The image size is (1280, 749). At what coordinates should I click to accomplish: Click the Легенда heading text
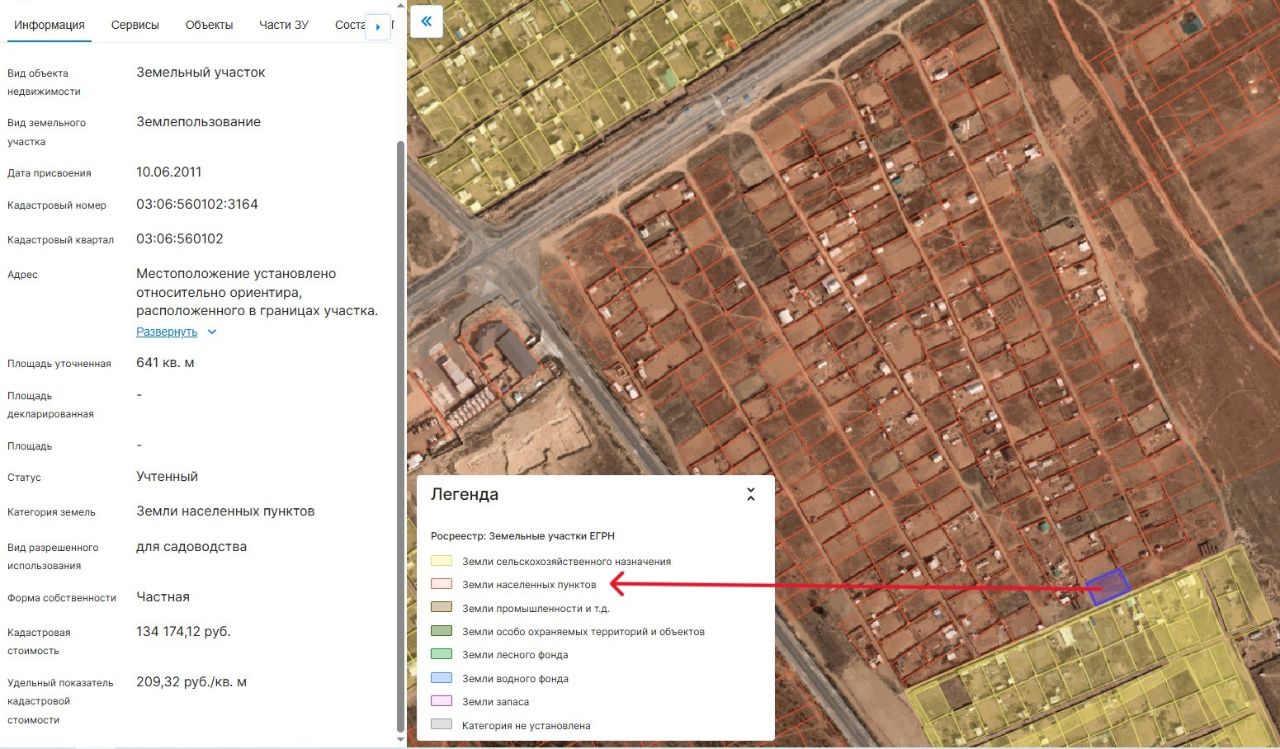464,494
